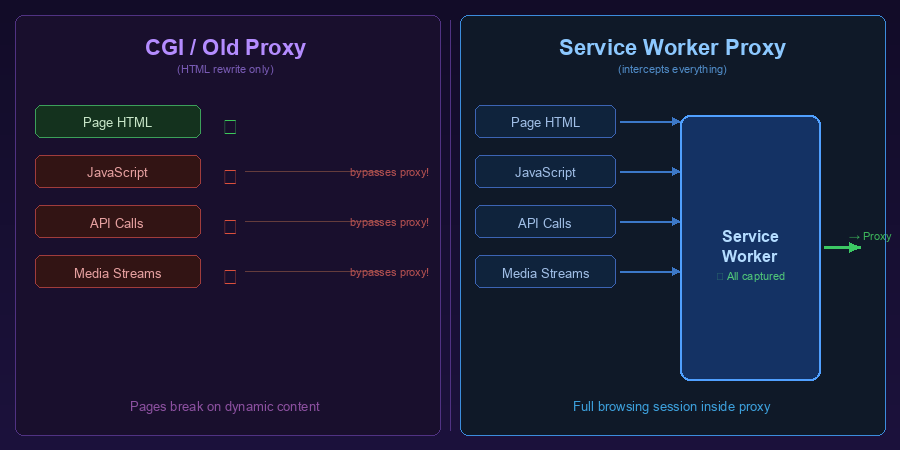
Task: Click the red status square beside JavaScript
Action: pos(230,177)
